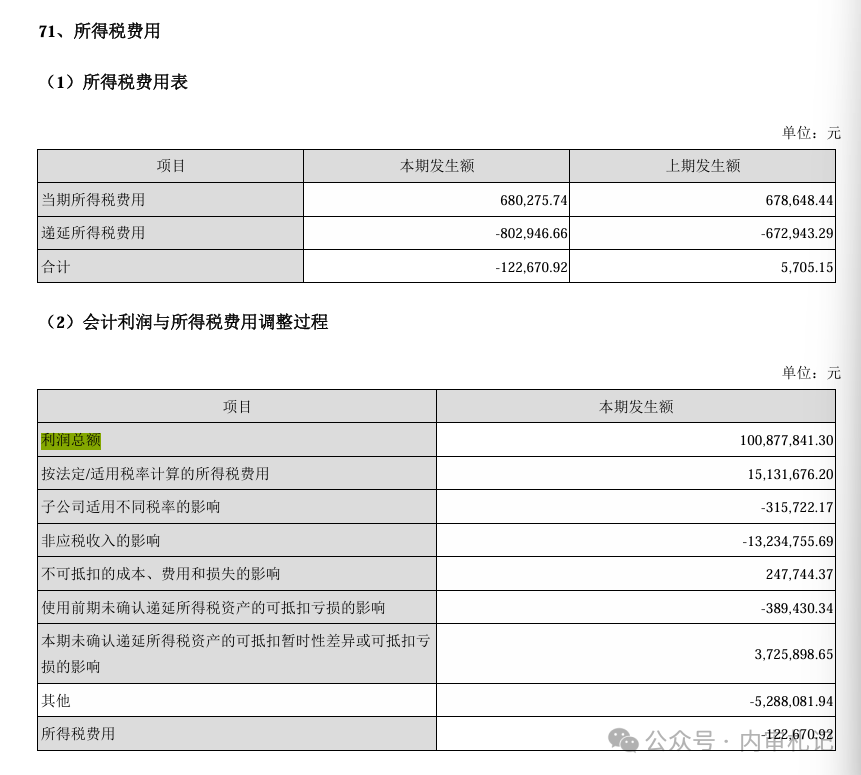Click "项目" header in the 所得税费用表 table
Viewport: 861px width, 775px height.
point(171,166)
